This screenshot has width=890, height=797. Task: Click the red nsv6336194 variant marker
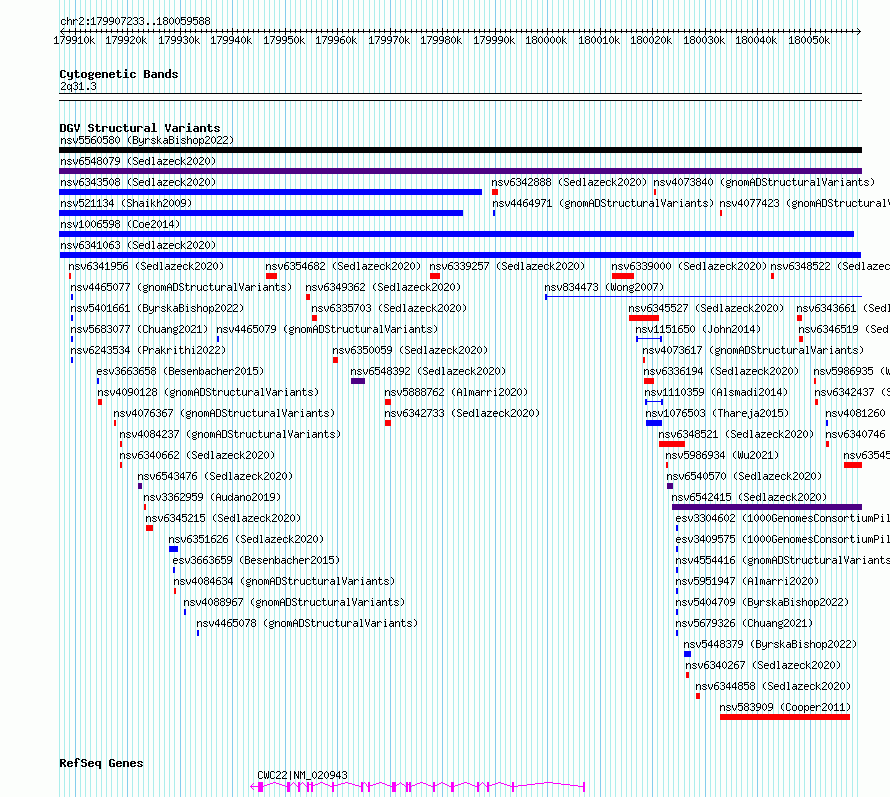point(649,381)
